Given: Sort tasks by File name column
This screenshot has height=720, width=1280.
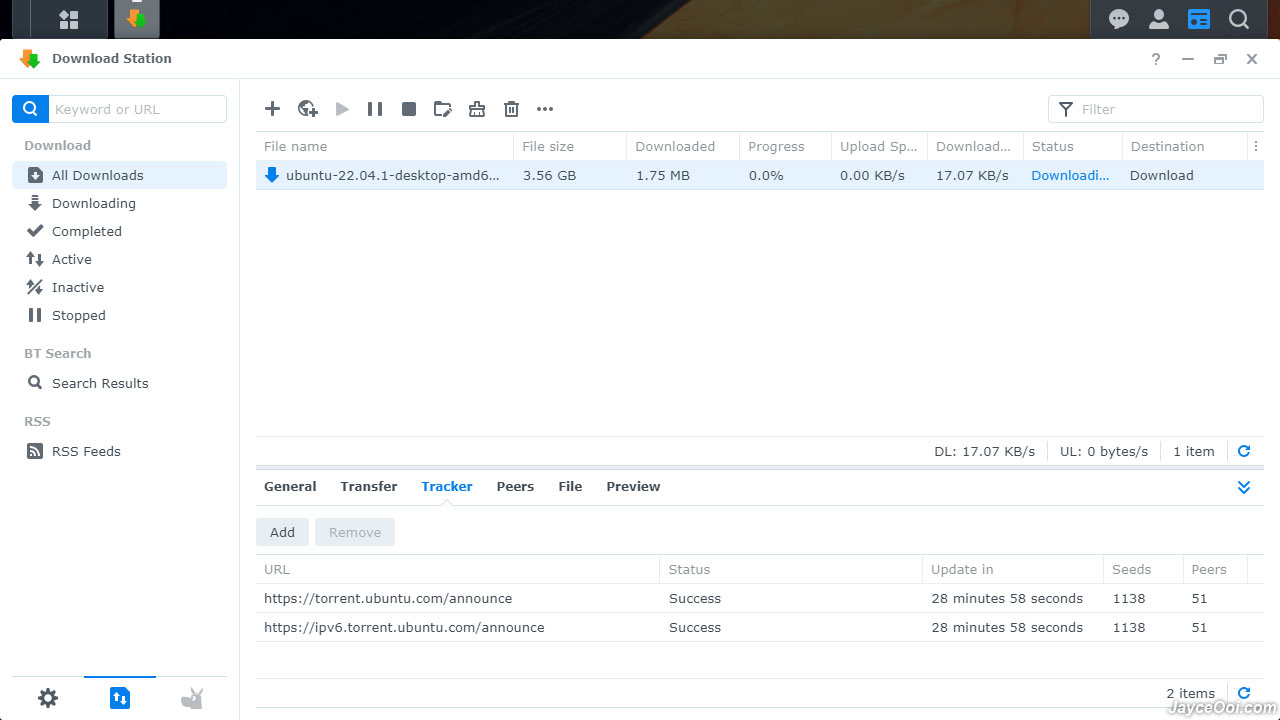Looking at the screenshot, I should coord(385,146).
